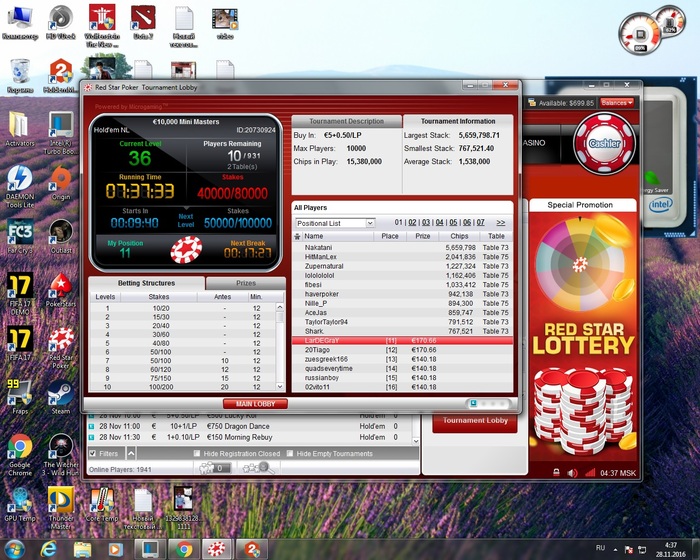The image size is (700, 560).
Task: Toggle the Filters checkbox
Action: pos(92,453)
